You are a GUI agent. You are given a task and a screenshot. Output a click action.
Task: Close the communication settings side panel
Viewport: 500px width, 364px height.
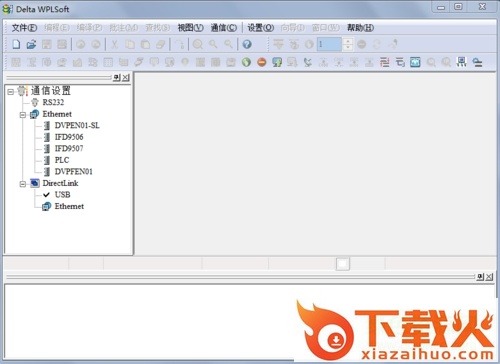click(x=125, y=78)
